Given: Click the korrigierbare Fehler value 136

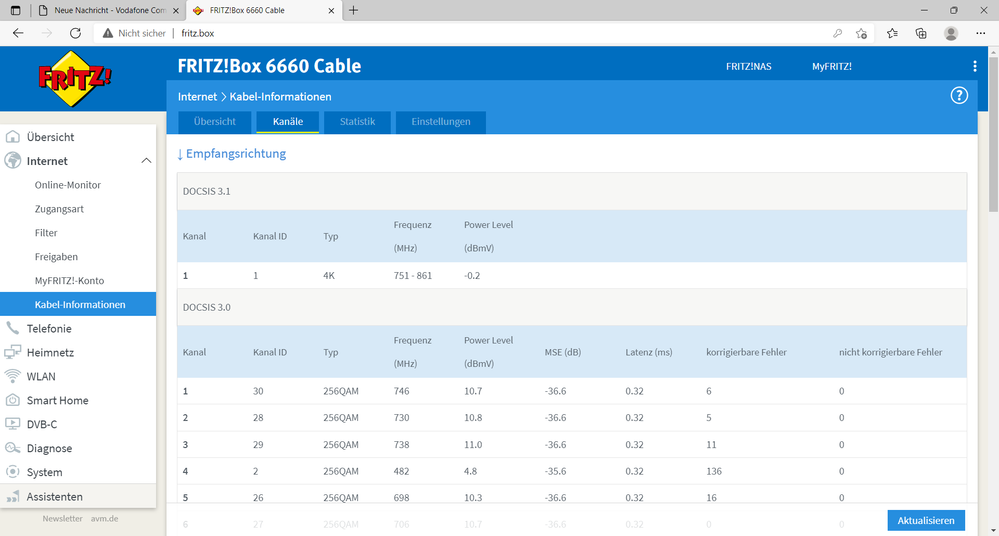Looking at the screenshot, I should coord(714,472).
